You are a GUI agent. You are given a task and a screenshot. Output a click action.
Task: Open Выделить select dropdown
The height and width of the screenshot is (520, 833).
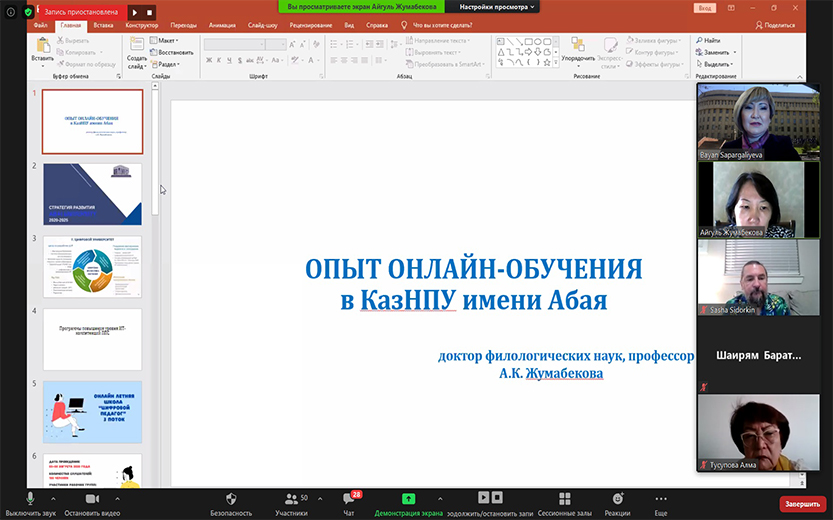[x=715, y=64]
